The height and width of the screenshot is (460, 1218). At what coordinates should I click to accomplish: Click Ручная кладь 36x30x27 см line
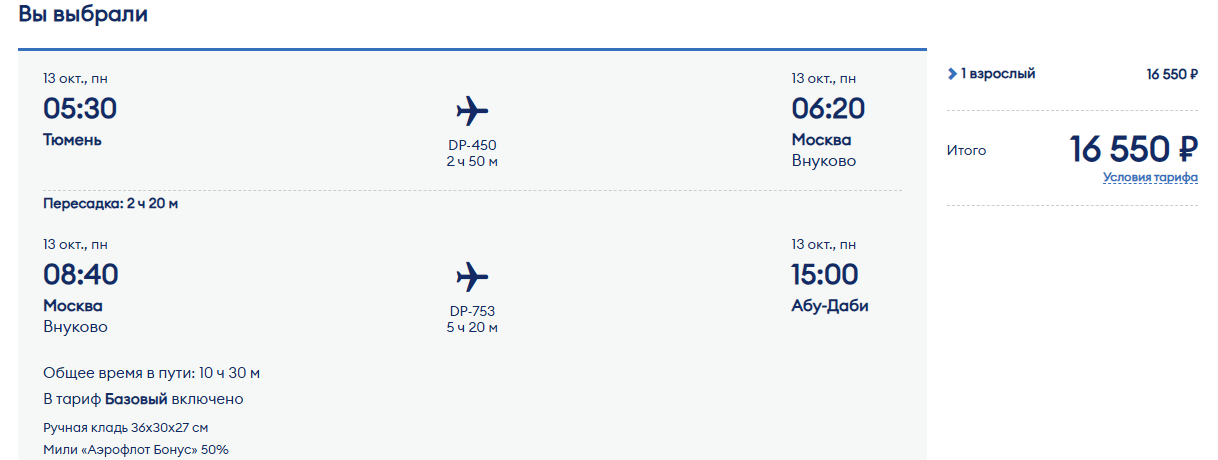(125, 427)
